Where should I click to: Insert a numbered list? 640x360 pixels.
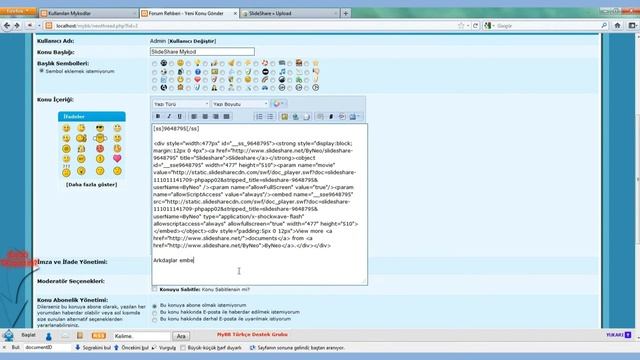(259, 116)
